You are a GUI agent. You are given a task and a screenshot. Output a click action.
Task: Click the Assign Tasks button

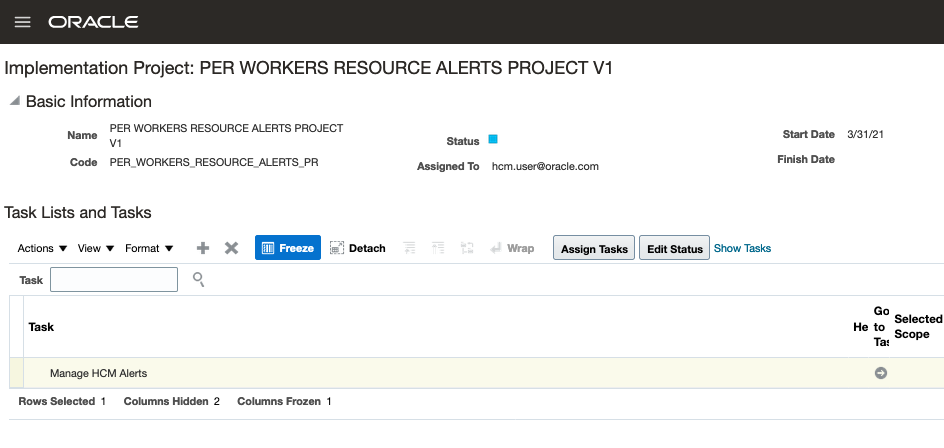click(594, 249)
